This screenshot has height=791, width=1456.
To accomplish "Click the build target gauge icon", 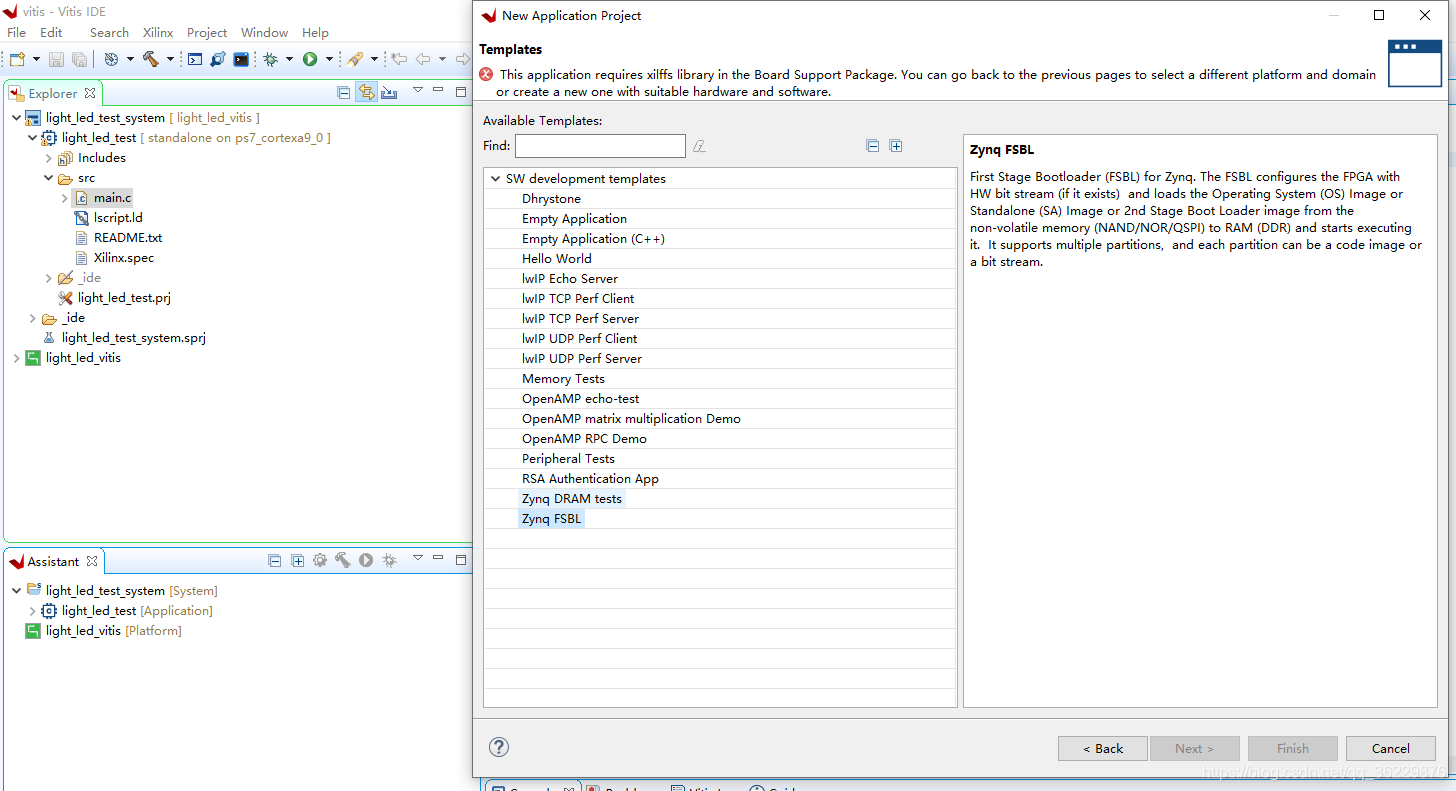I will click(111, 60).
